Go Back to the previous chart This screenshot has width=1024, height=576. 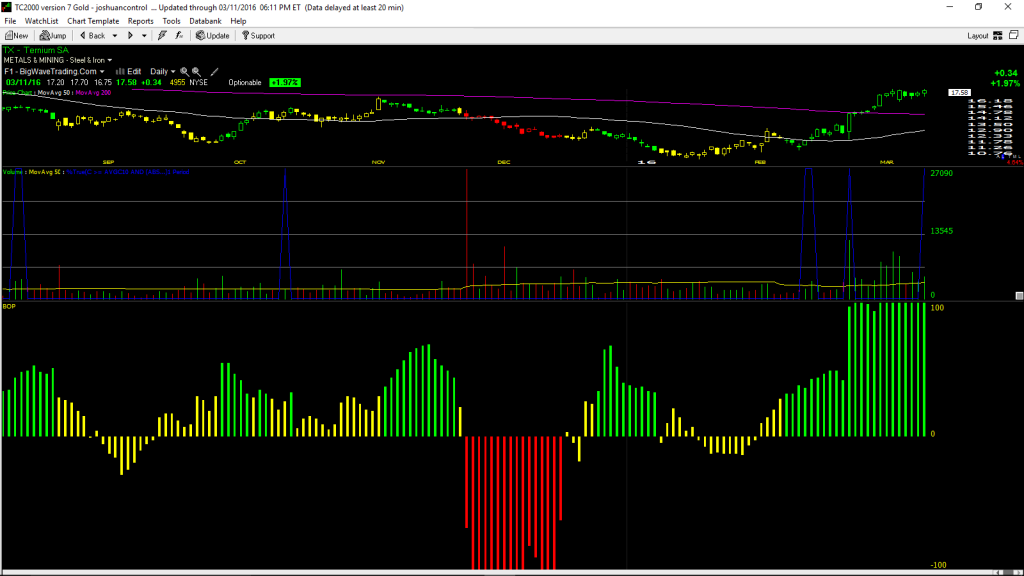pos(93,36)
